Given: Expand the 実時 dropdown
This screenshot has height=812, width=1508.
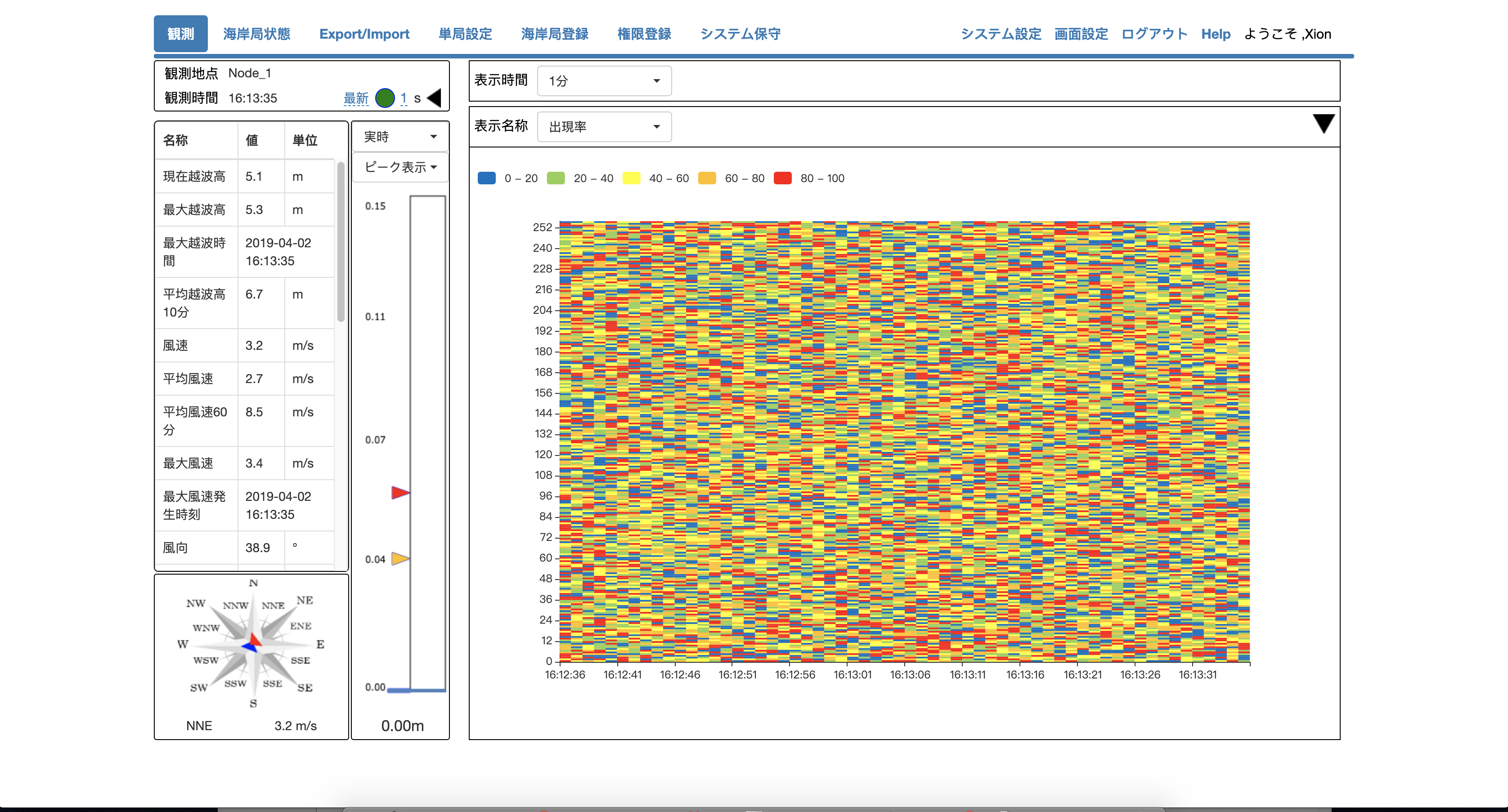Looking at the screenshot, I should 400,137.
